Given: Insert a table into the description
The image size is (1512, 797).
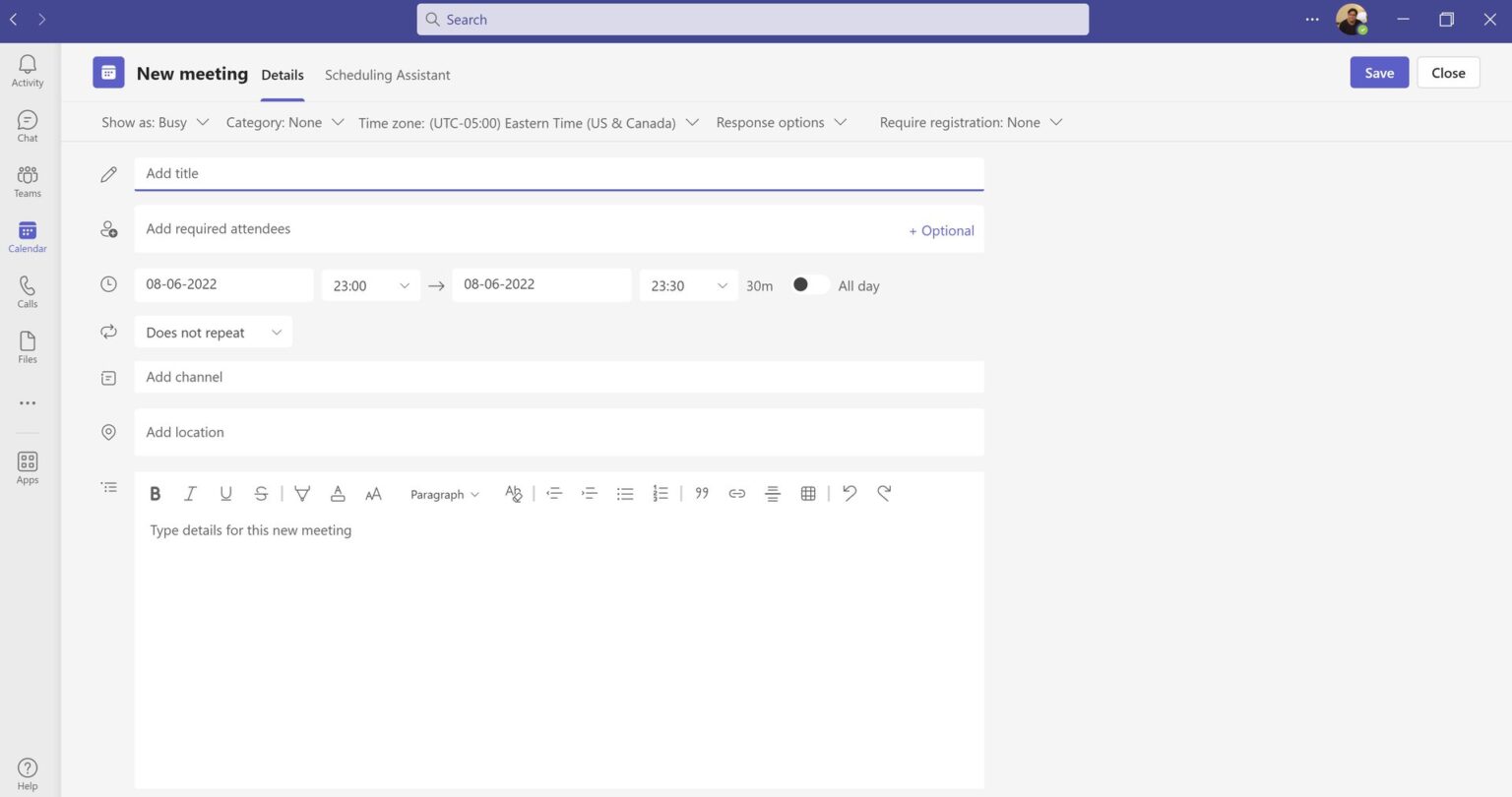Looking at the screenshot, I should [x=808, y=494].
